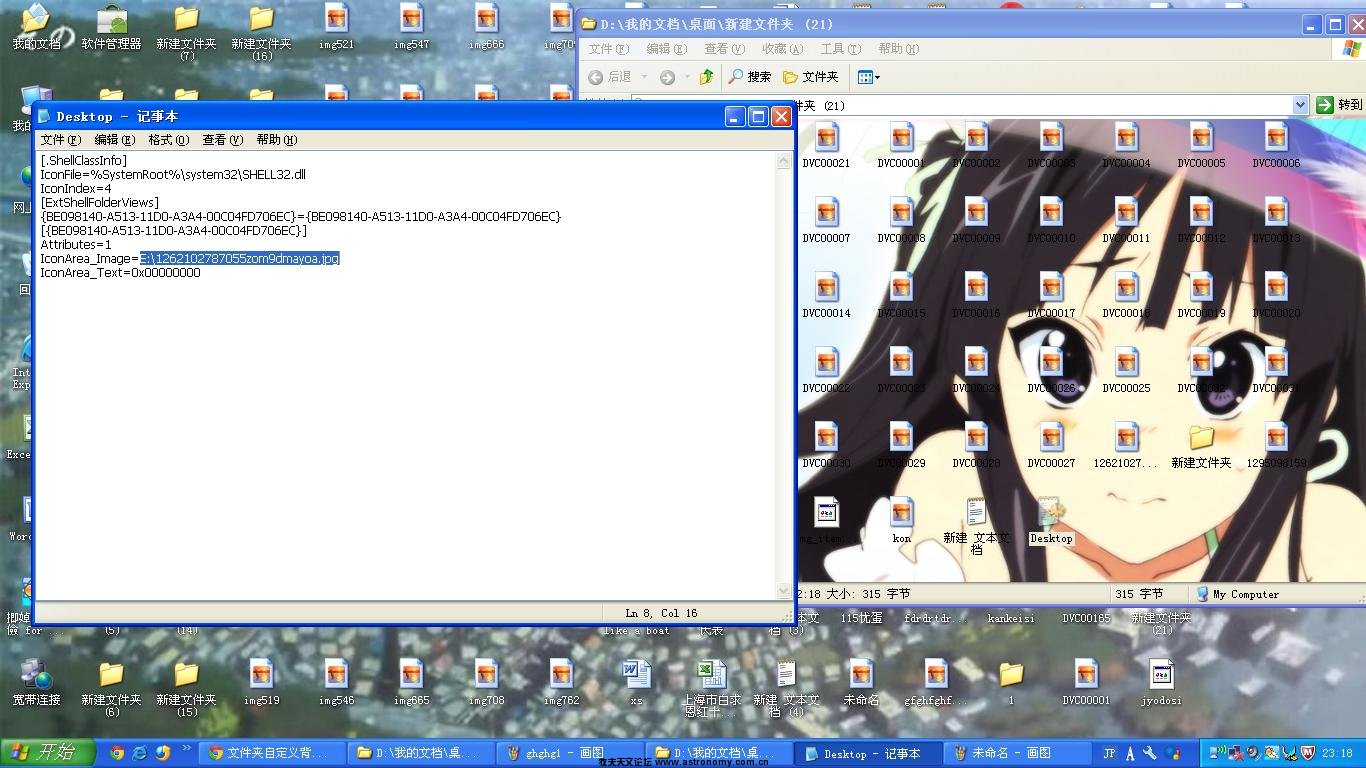Image resolution: width=1366 pixels, height=768 pixels.
Task: Select file DVC00014 in Explorer
Action: click(826, 296)
